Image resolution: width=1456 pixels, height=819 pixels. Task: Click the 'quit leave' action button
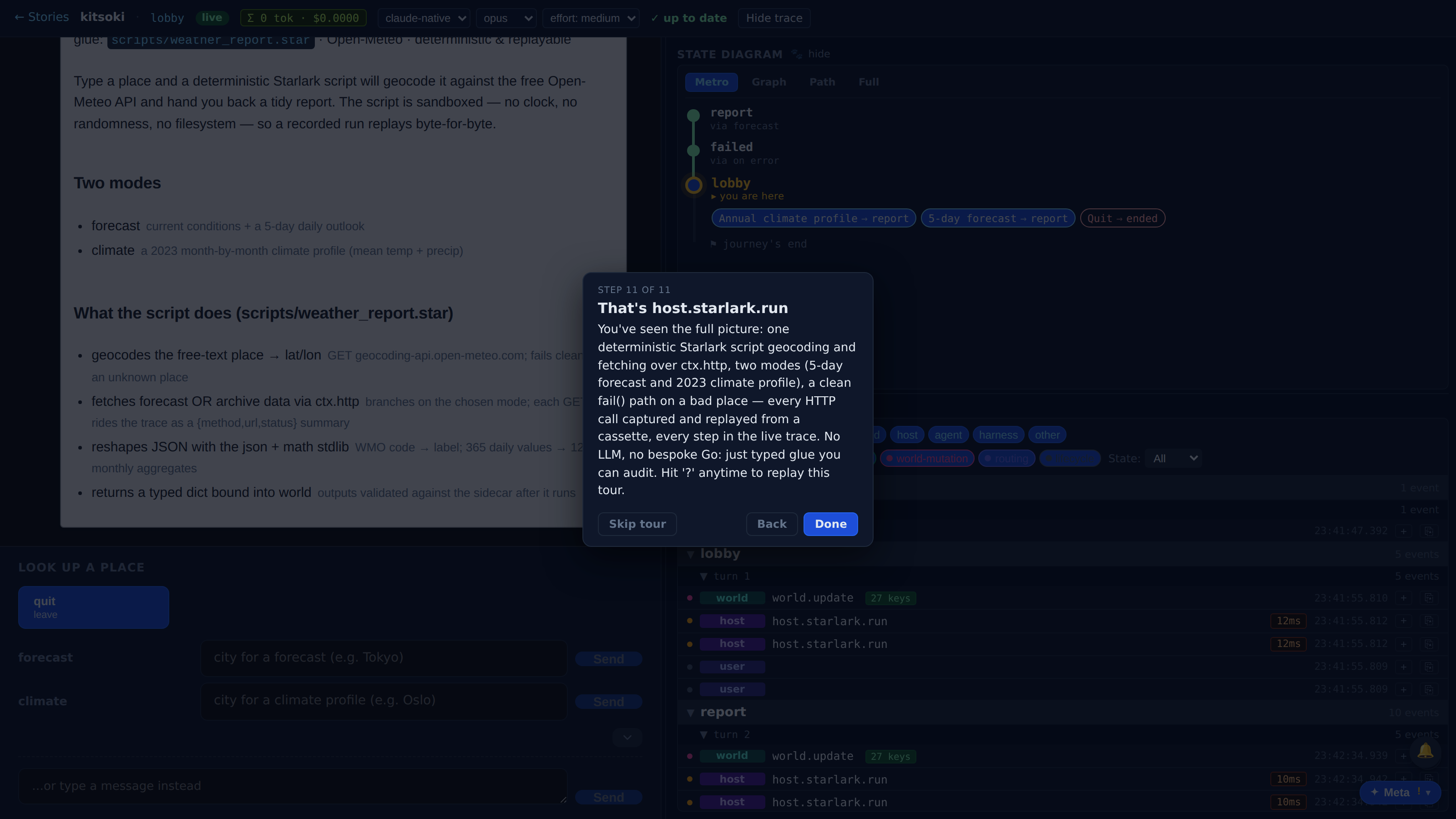[93, 607]
